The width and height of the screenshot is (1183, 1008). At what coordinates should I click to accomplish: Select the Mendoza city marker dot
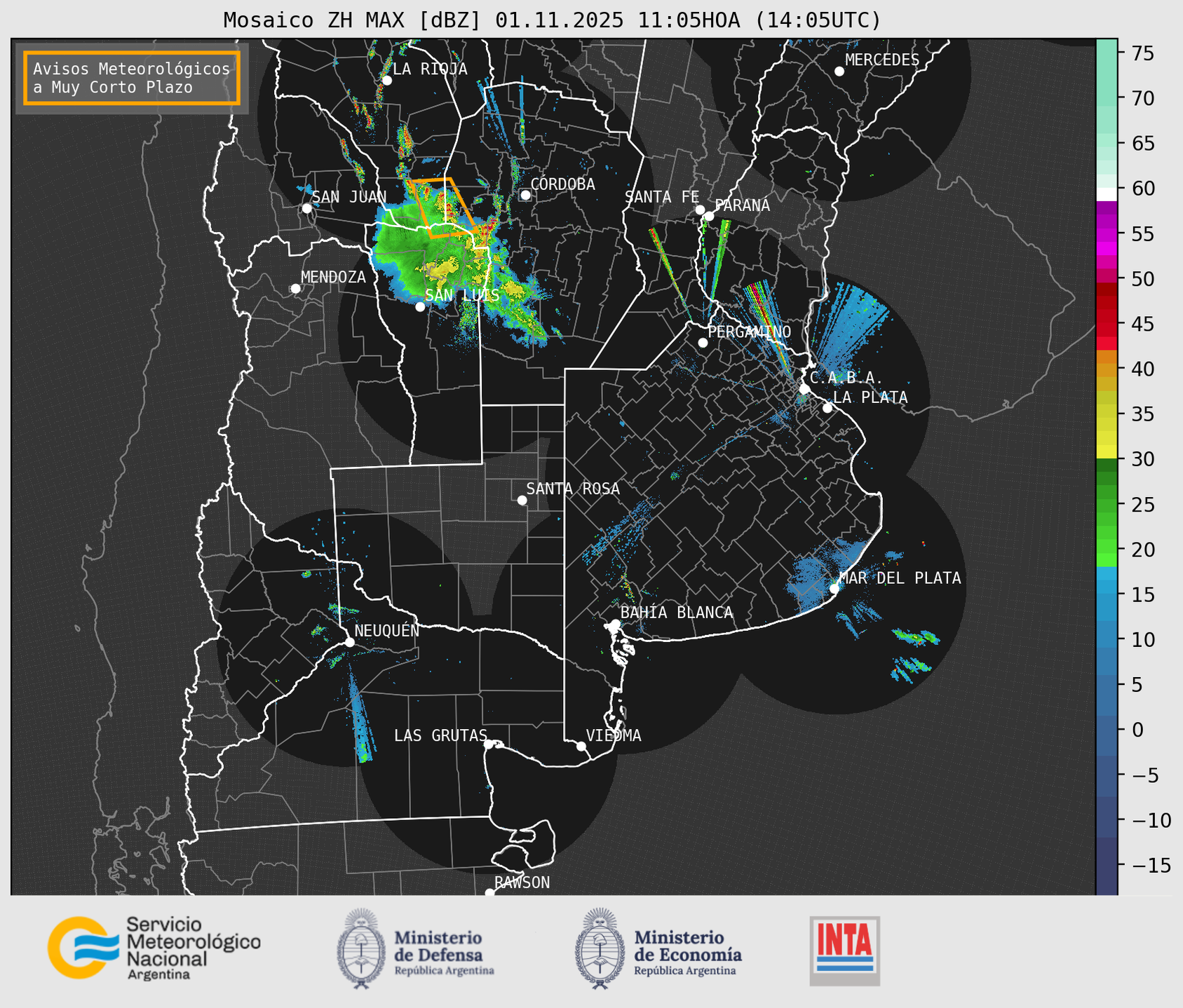[295, 289]
